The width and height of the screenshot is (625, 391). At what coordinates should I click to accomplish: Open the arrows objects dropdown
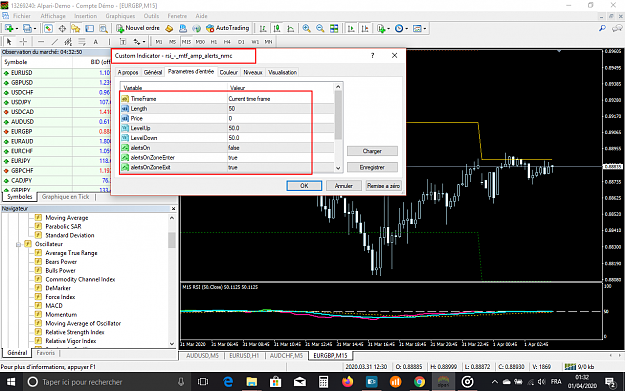coord(144,41)
